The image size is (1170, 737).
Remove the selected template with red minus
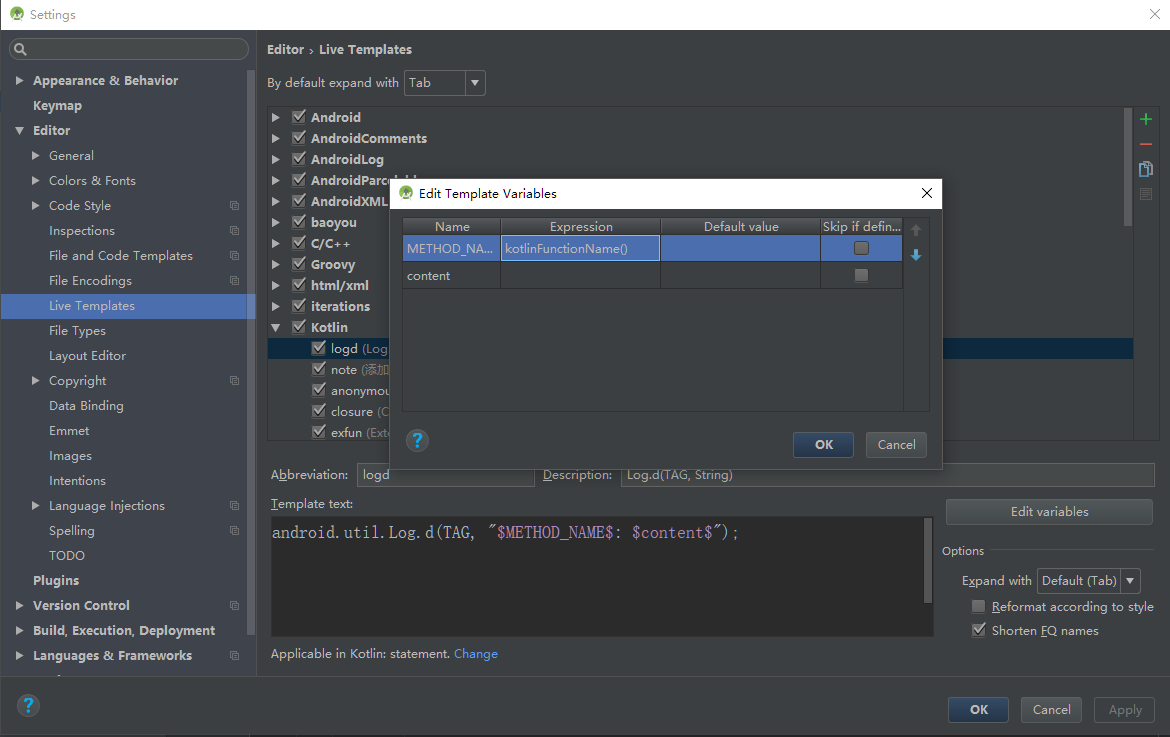[1145, 143]
